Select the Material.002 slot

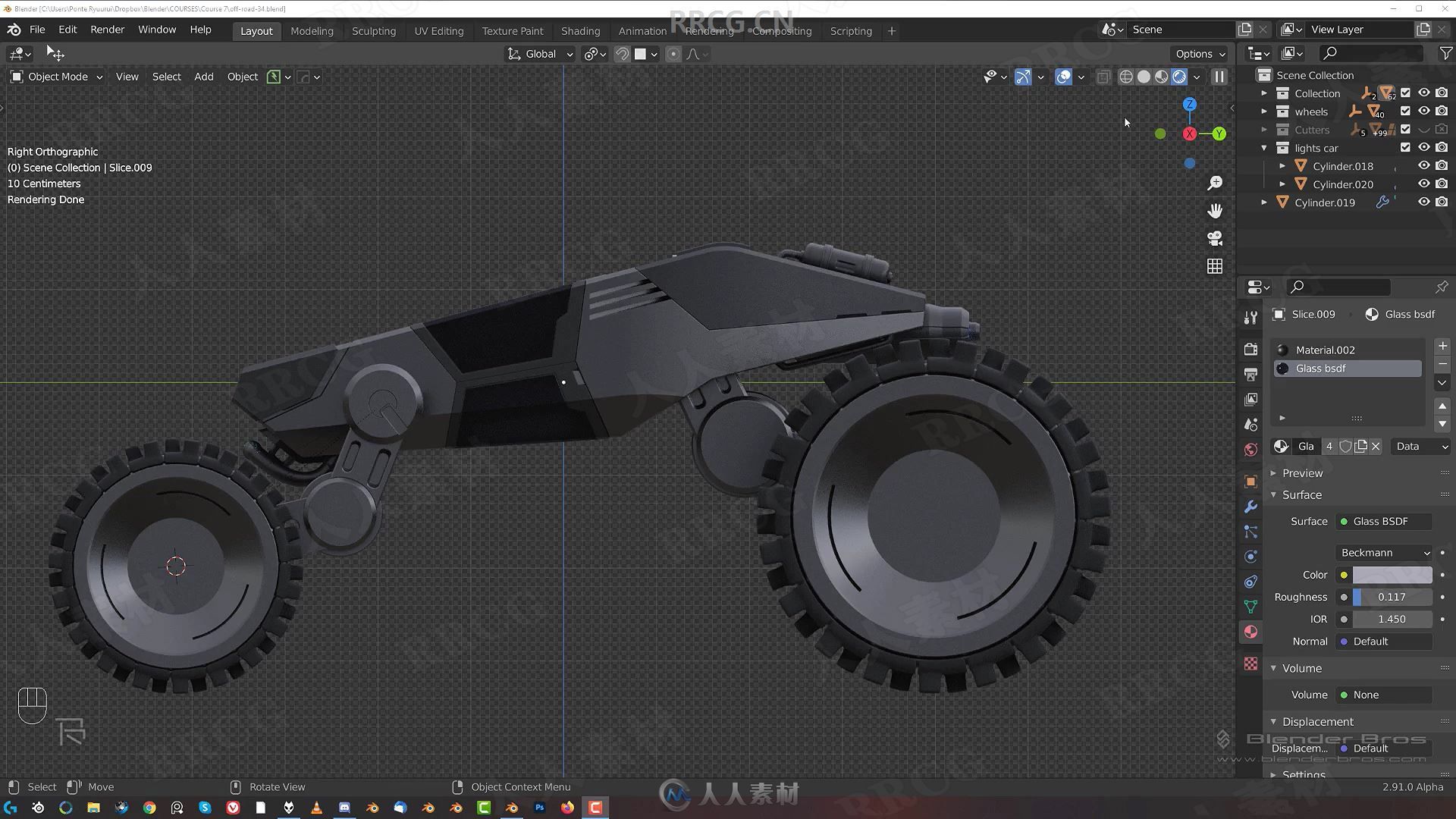pos(1348,350)
